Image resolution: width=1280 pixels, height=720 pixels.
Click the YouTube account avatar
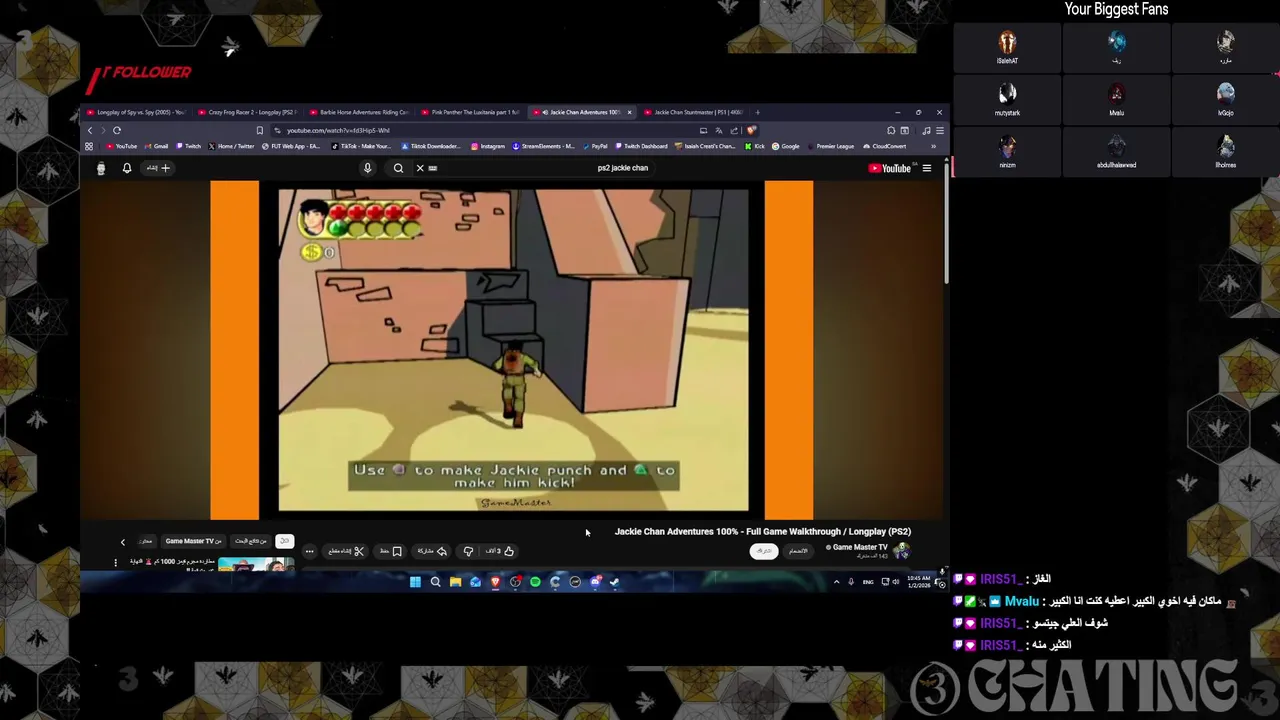pyautogui.click(x=100, y=168)
